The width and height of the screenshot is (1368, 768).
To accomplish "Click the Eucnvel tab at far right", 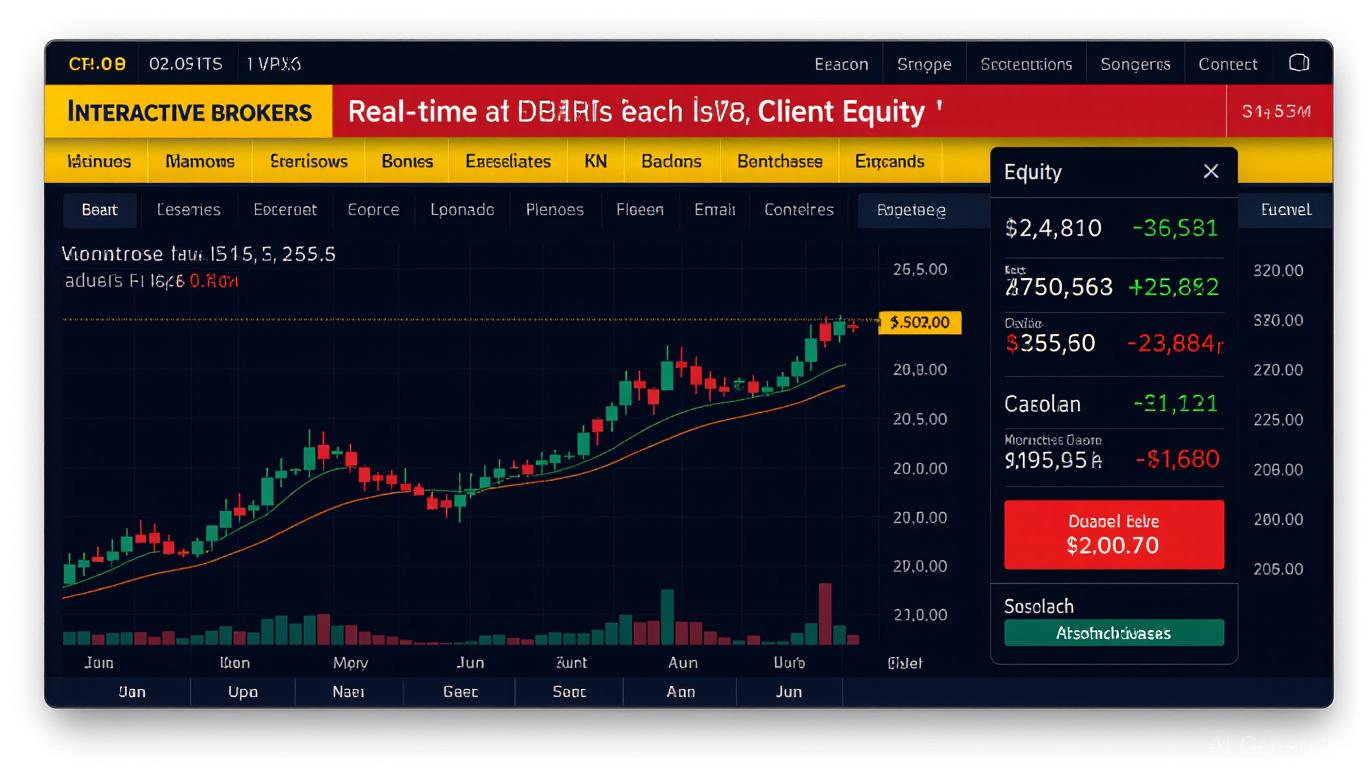I will (x=1285, y=210).
